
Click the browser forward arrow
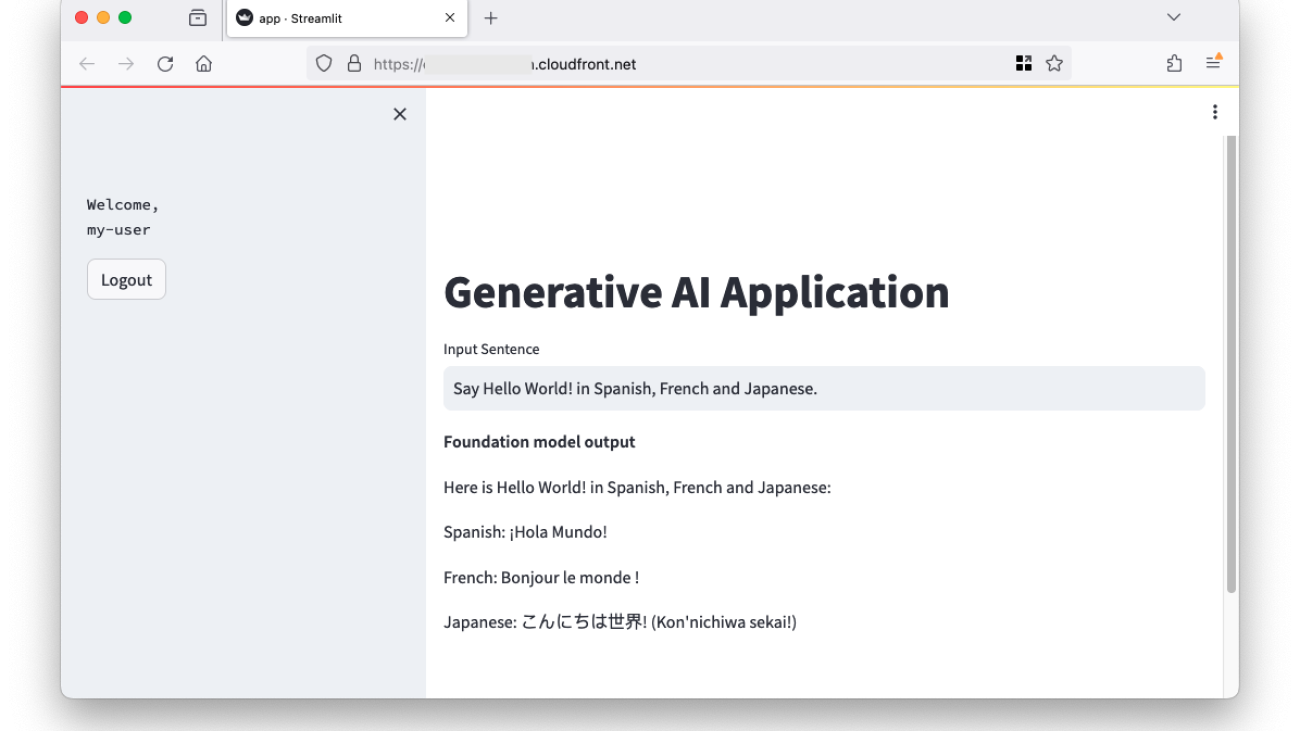click(126, 64)
